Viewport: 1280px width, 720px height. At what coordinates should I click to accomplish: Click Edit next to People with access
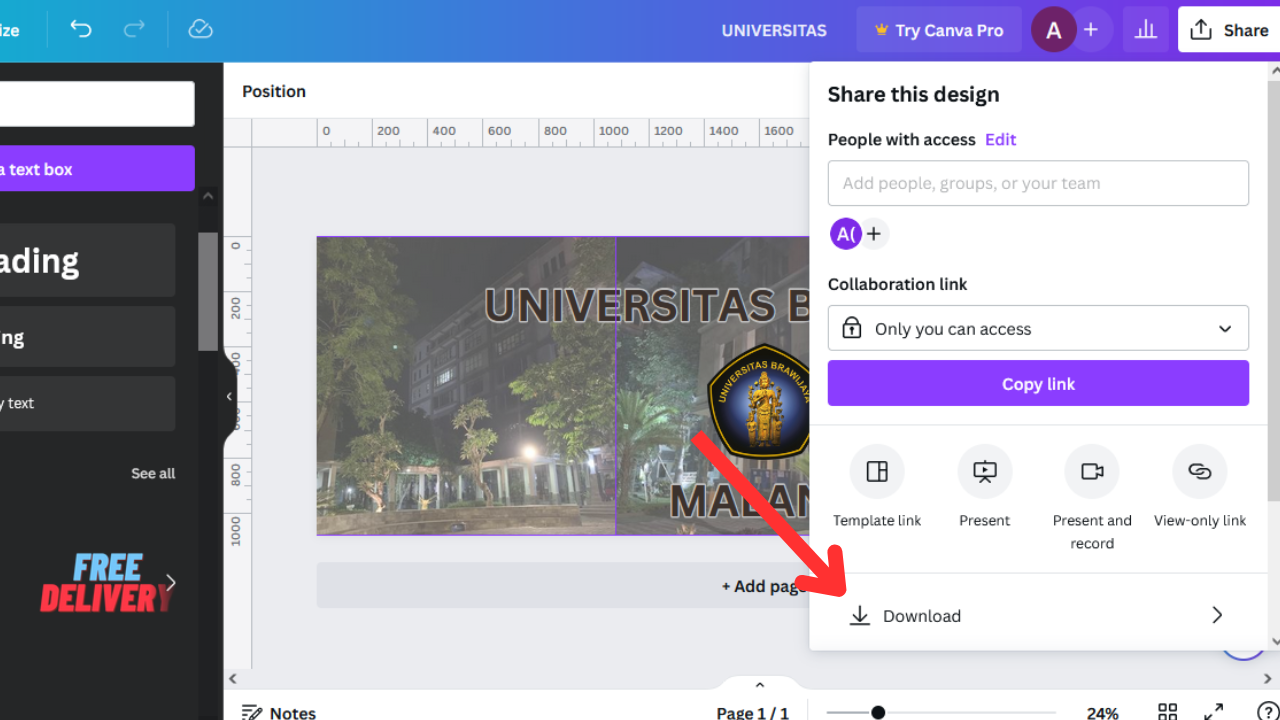(x=1000, y=139)
